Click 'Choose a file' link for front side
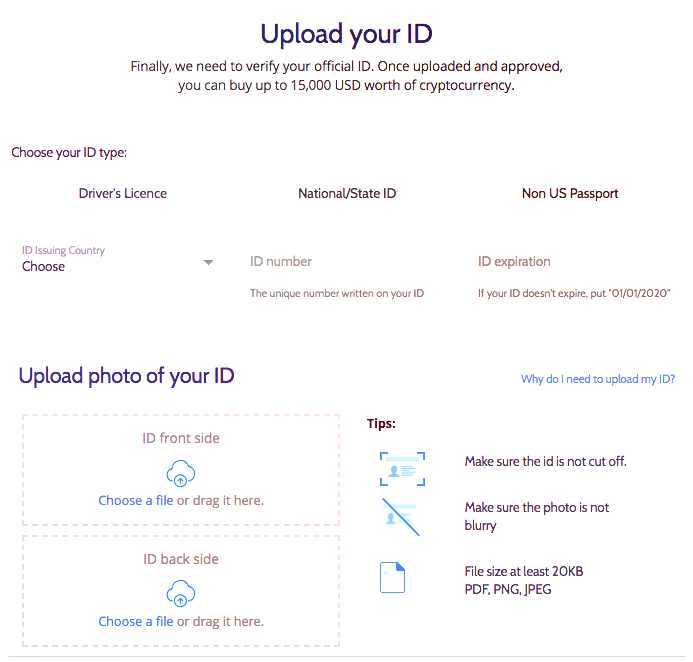Screen dimensions: 693x662 pos(136,500)
